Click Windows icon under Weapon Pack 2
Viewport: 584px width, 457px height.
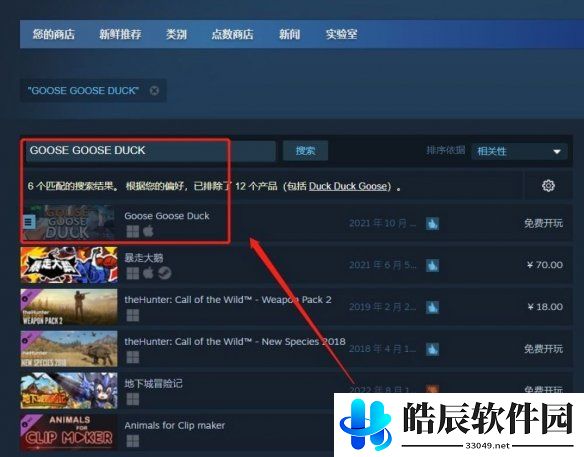pyautogui.click(x=133, y=315)
